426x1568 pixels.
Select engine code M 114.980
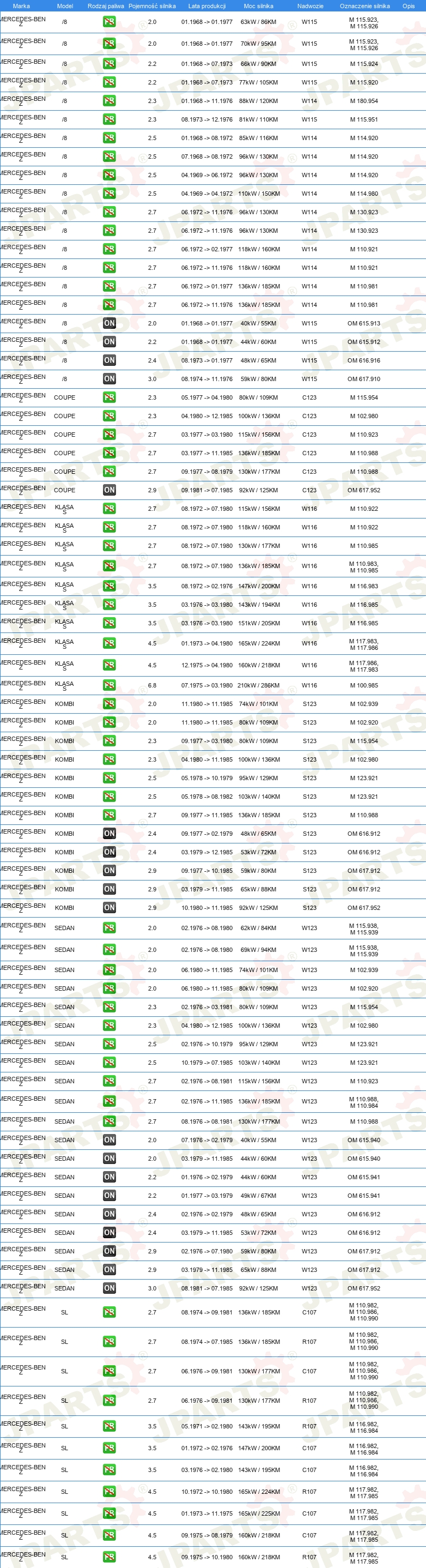click(x=364, y=194)
